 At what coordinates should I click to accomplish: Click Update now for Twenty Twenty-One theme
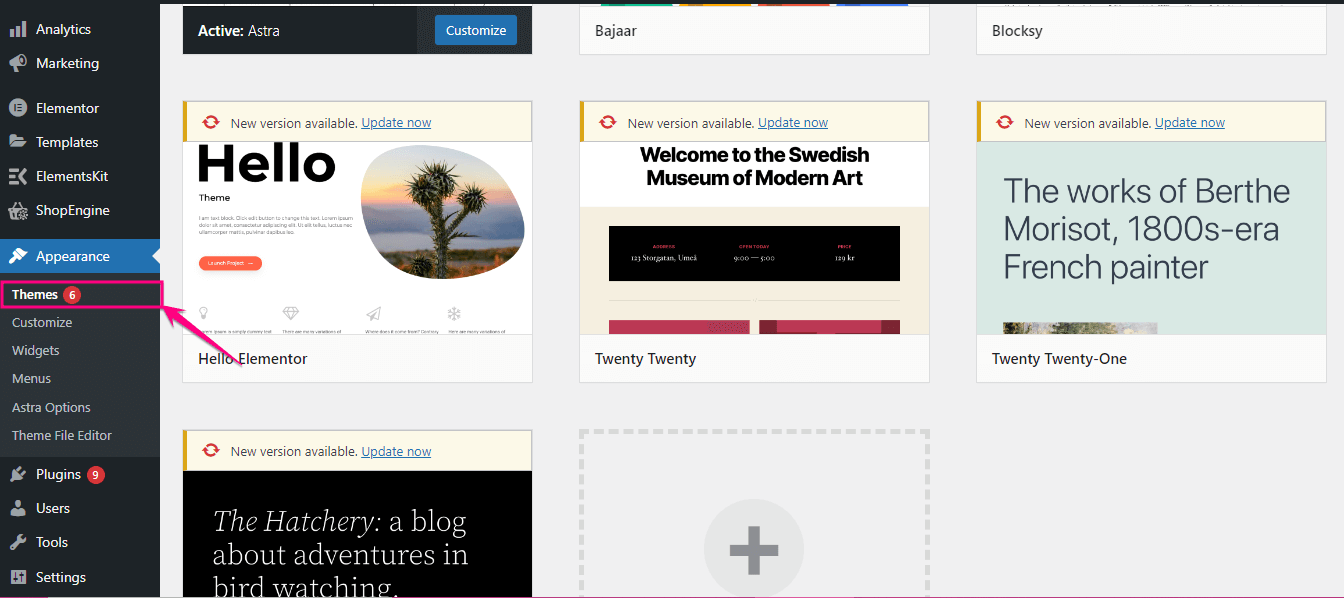click(x=1190, y=121)
